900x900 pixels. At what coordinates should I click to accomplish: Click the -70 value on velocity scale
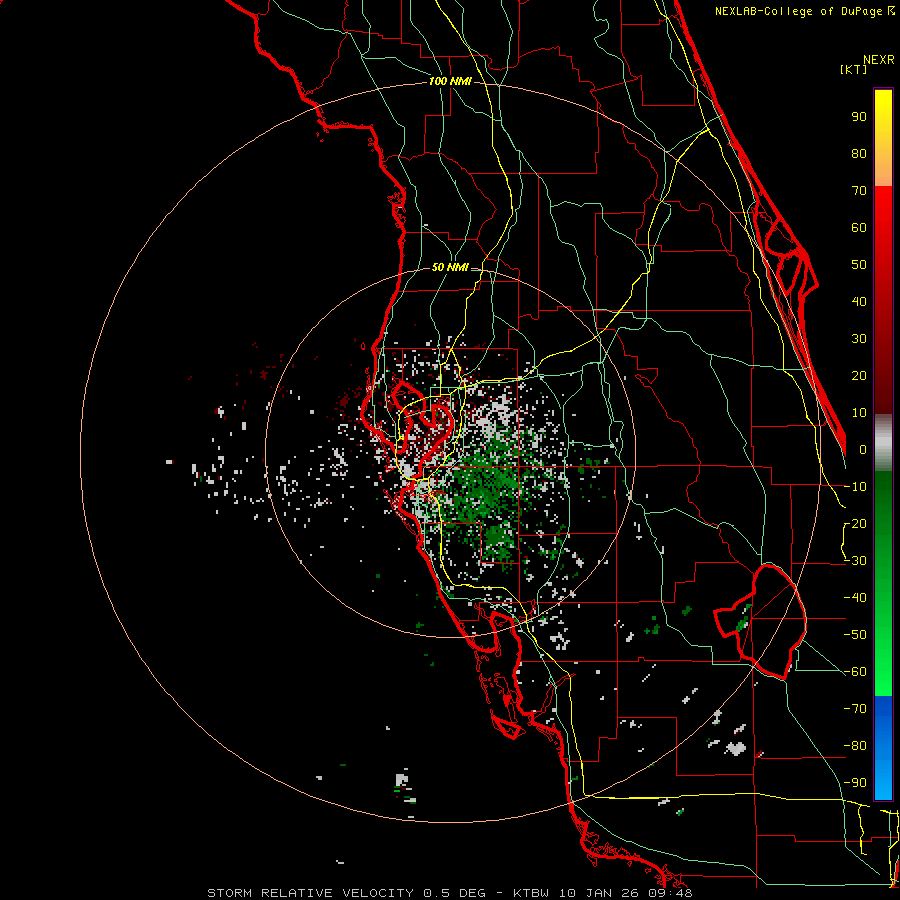(x=855, y=709)
